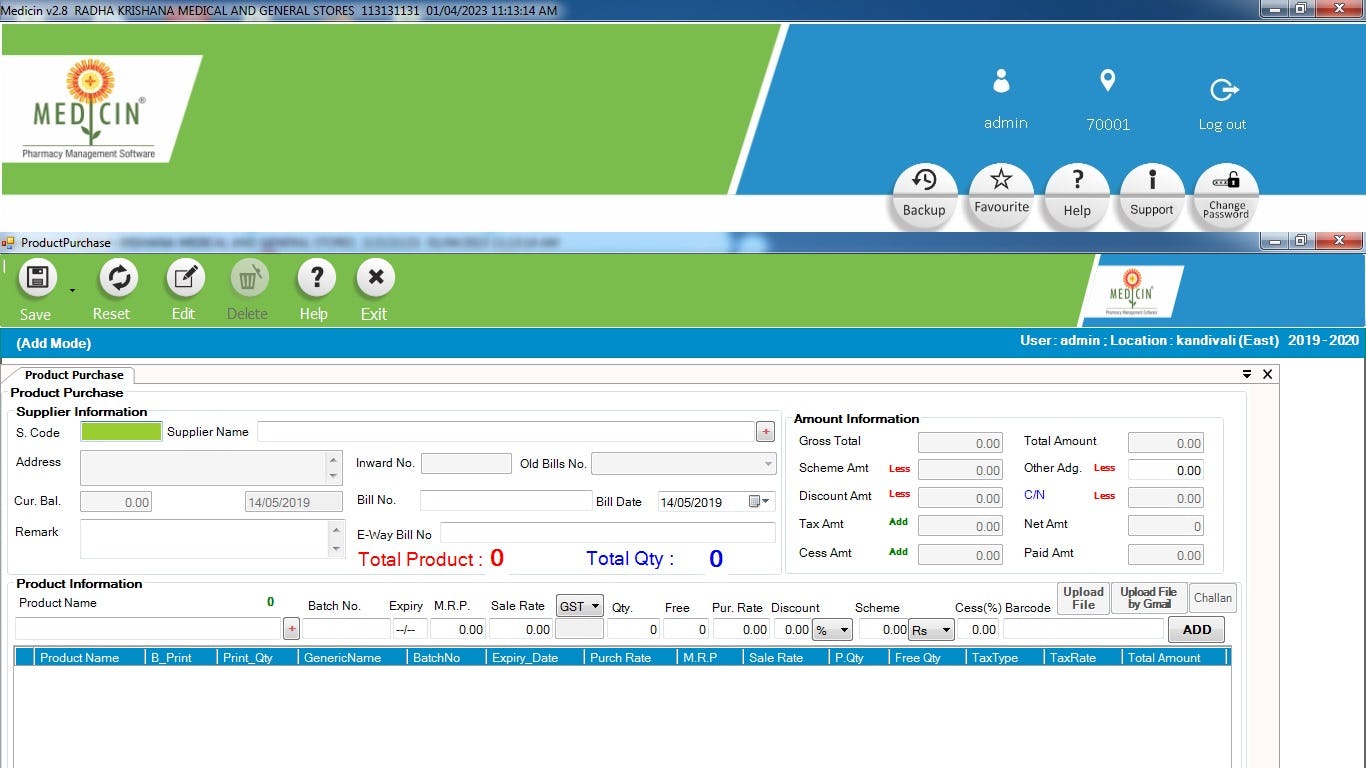
Task: Click the Change Password icon
Action: tap(1224, 190)
